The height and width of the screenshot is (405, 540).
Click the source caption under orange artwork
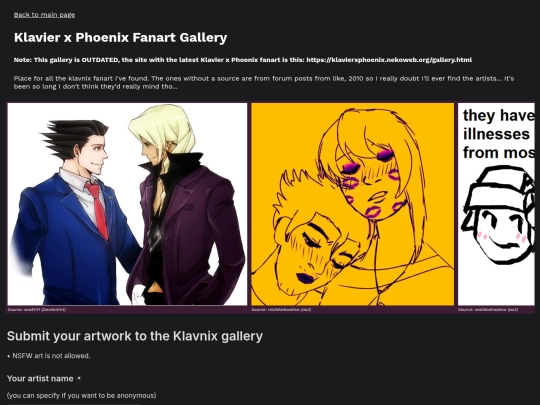281,310
